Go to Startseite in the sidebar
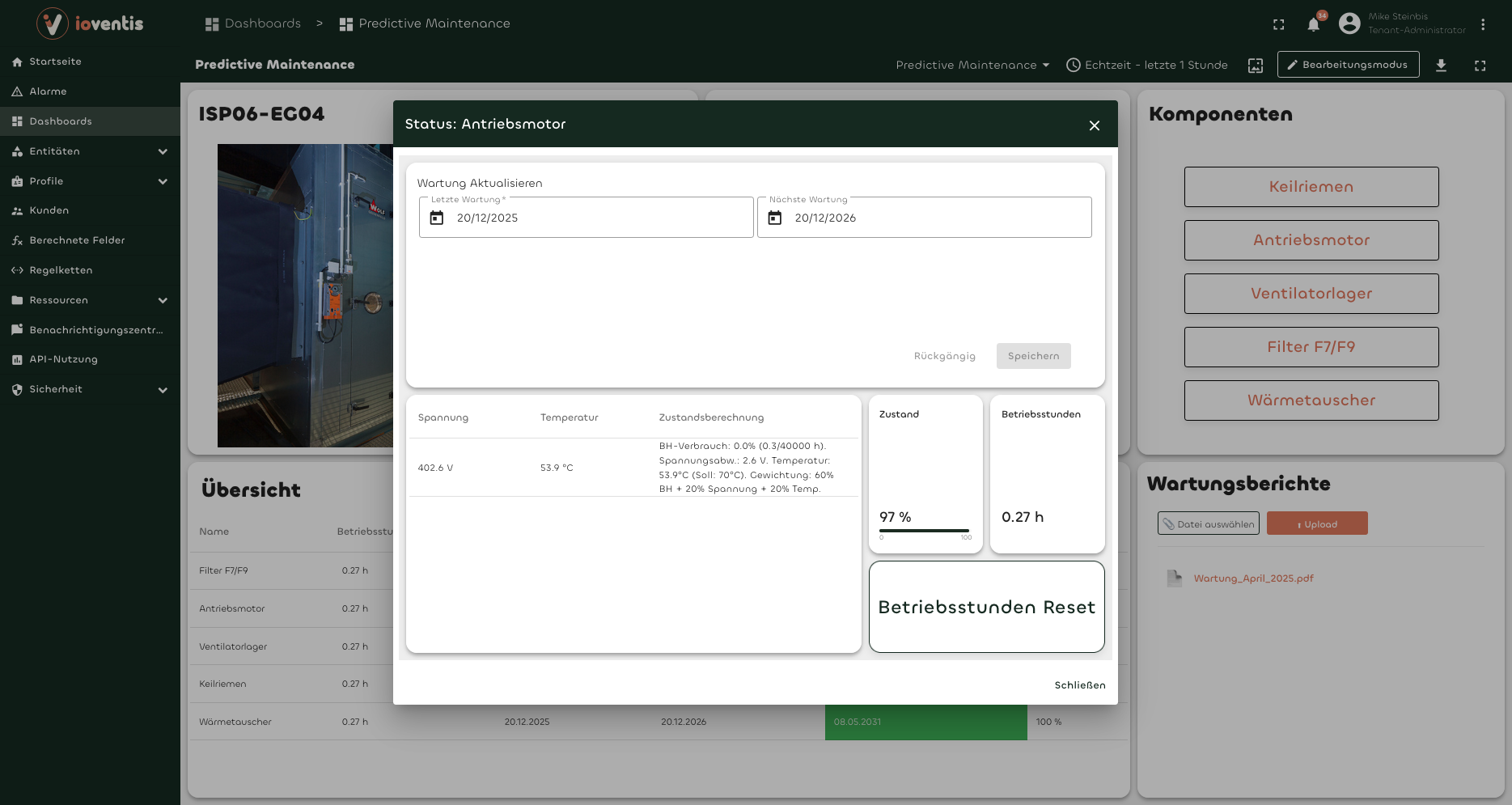The height and width of the screenshot is (805, 1512). pos(54,61)
